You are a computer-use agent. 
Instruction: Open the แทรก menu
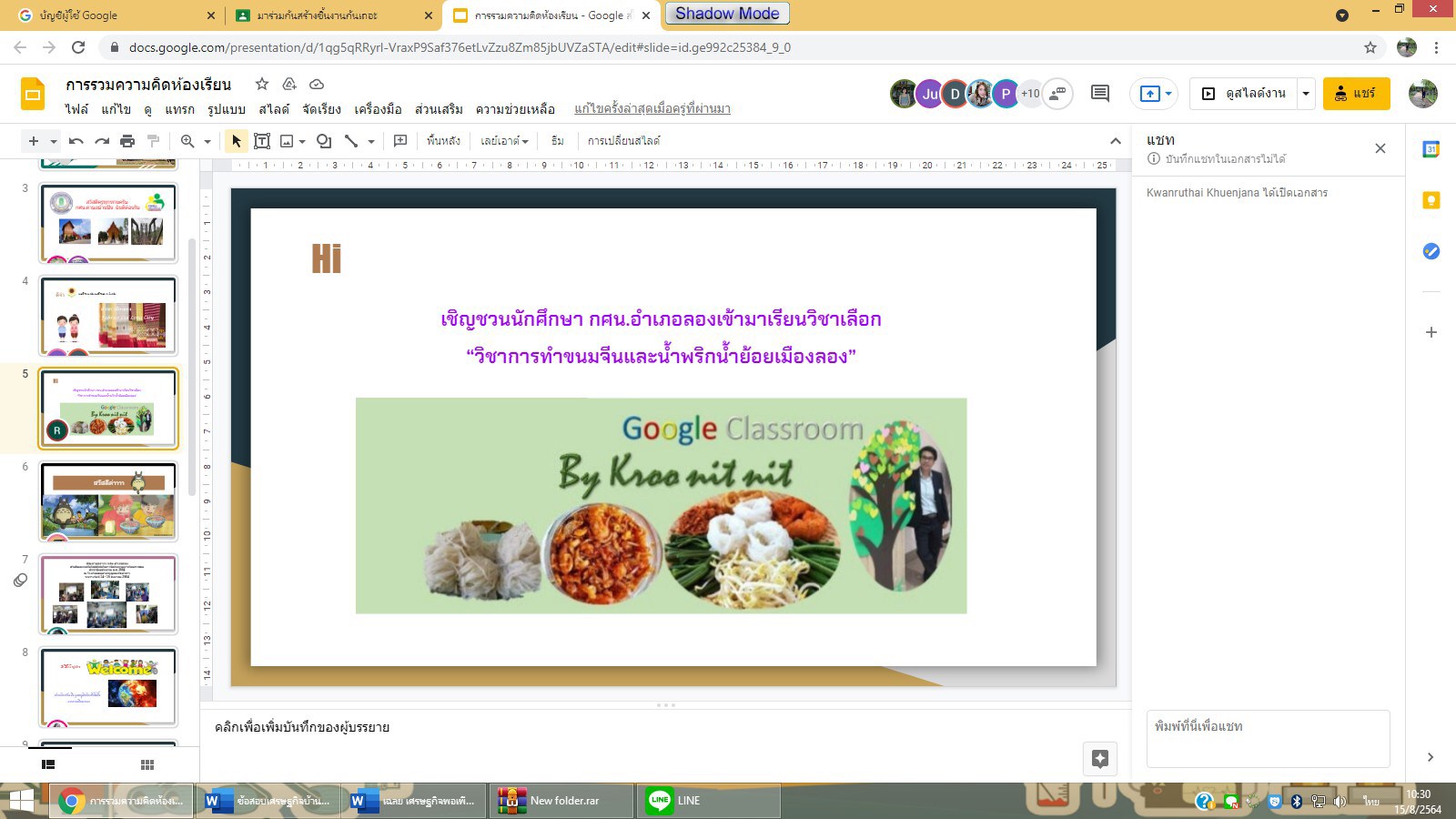(179, 109)
